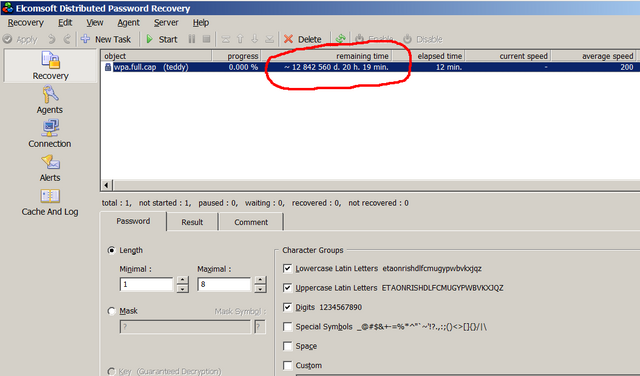Viewport: 640px width, 376px height.
Task: Switch to the Result tab
Action: coord(192,222)
